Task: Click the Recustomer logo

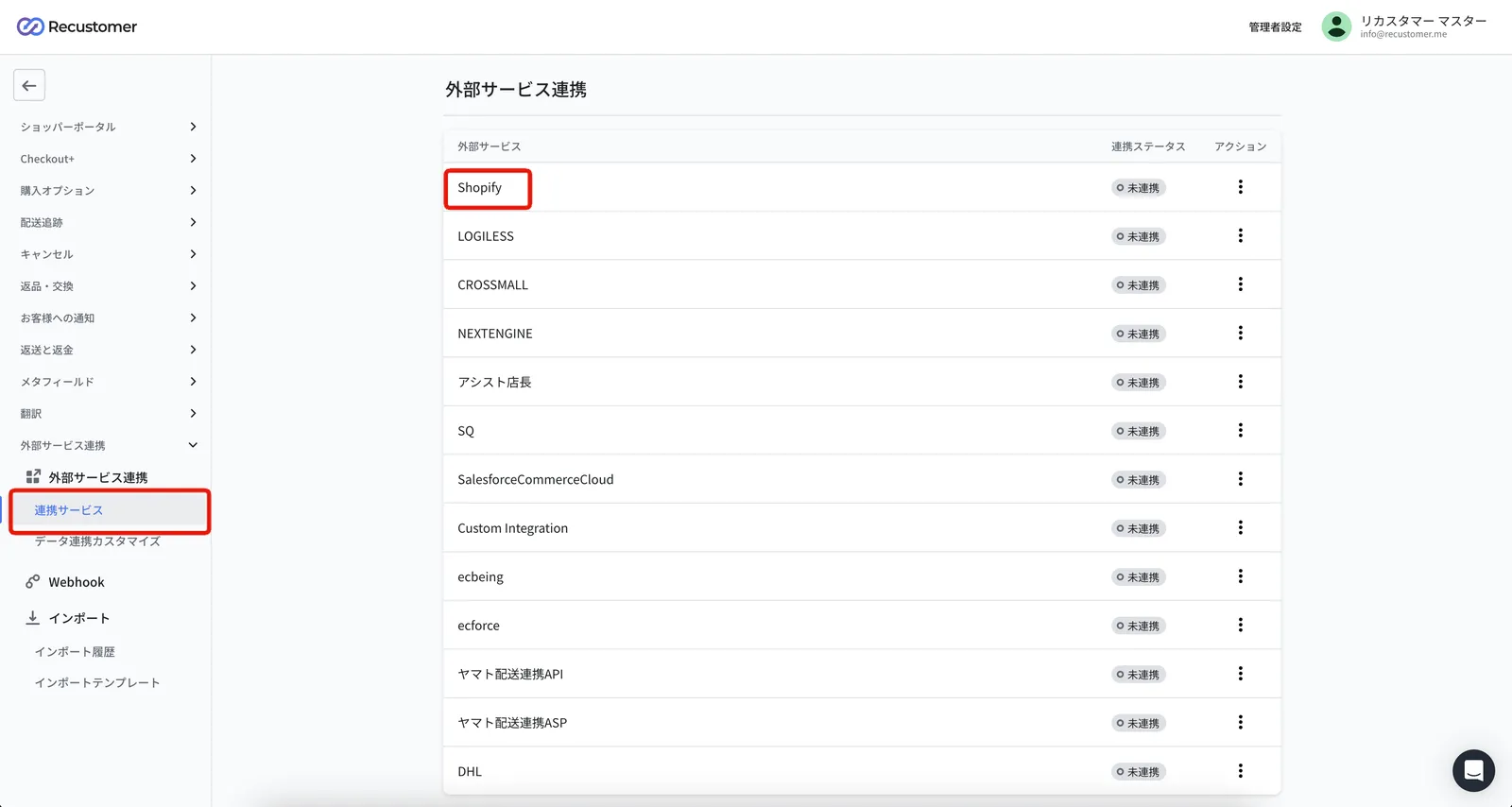Action: (x=77, y=26)
